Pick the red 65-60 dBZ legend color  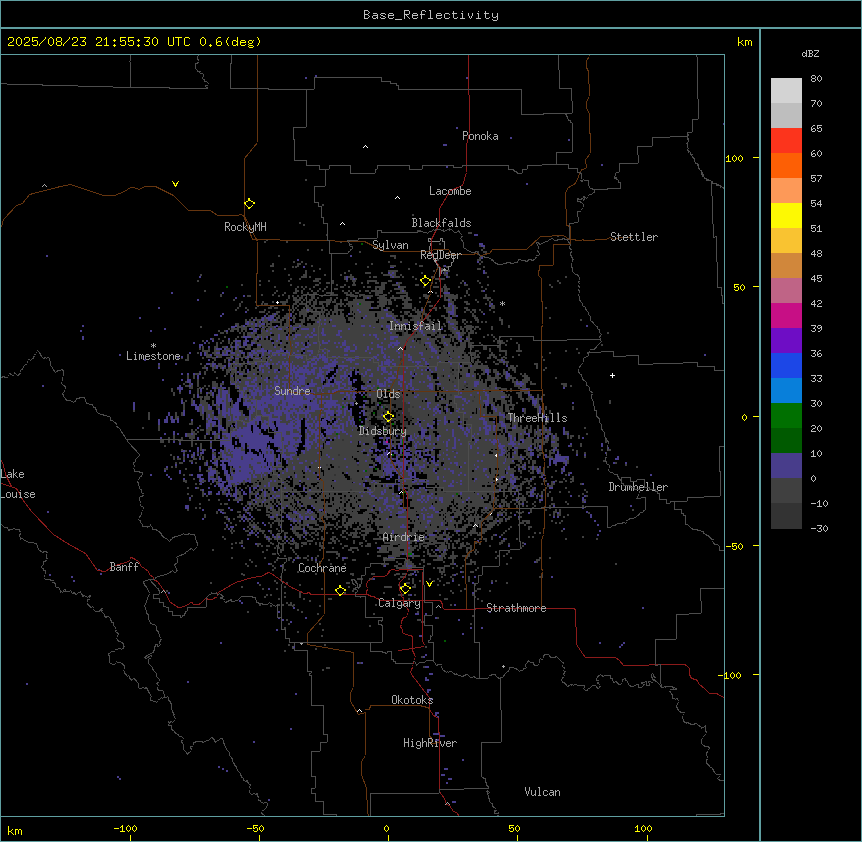point(786,141)
